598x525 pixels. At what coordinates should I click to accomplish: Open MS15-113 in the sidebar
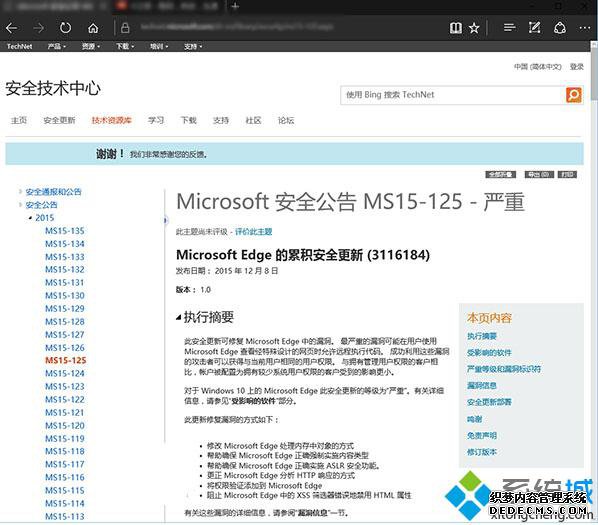pos(64,517)
